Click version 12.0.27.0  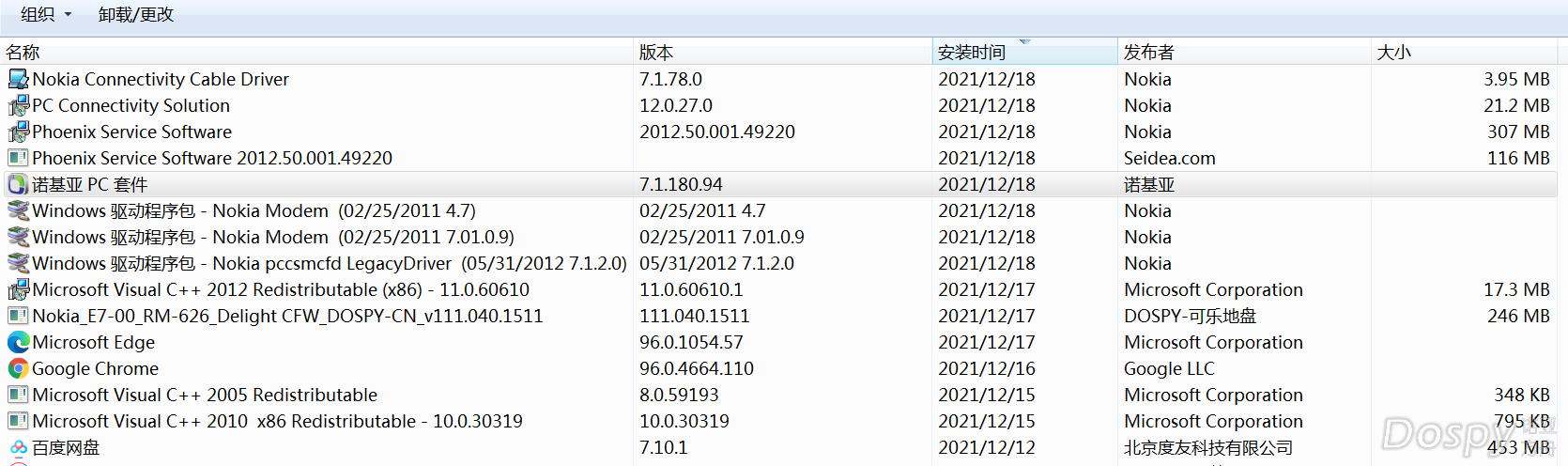click(x=676, y=105)
